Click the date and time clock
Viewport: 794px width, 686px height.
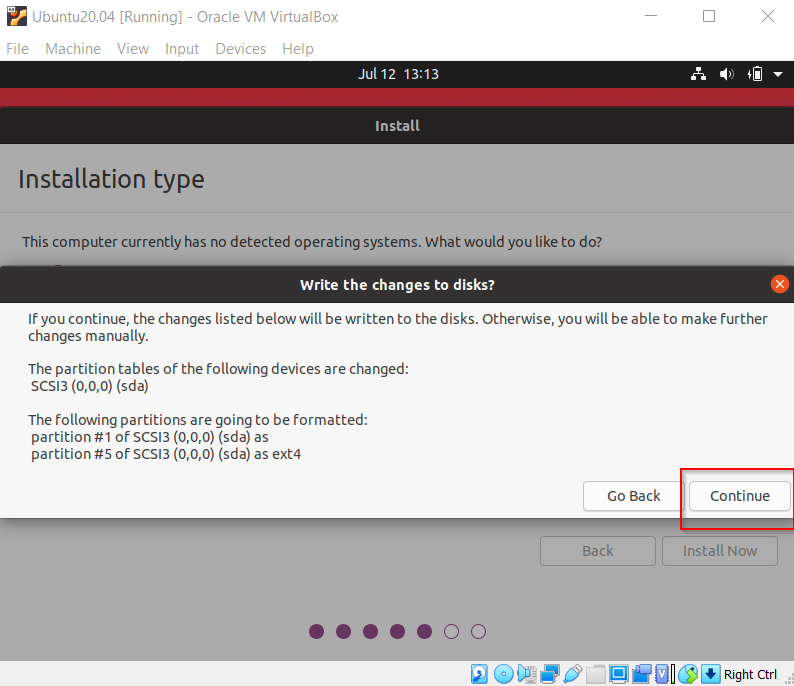tap(398, 74)
